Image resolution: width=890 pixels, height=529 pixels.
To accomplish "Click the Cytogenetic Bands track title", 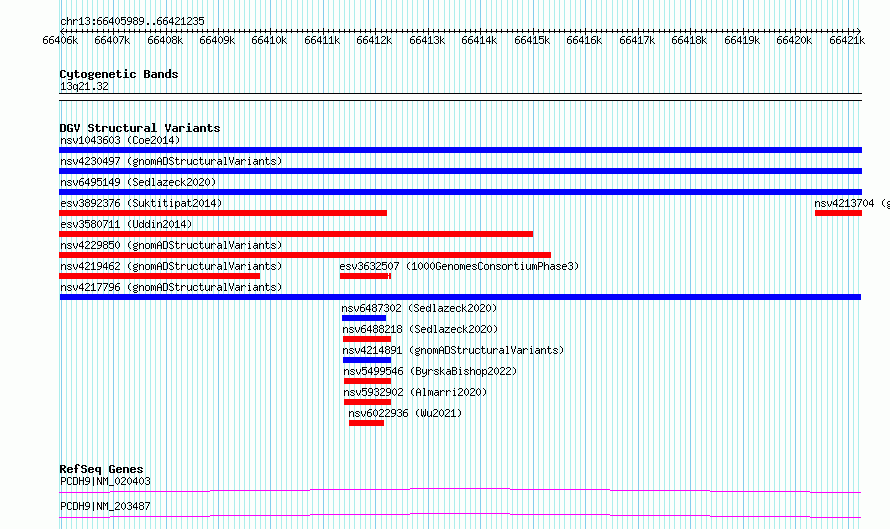I will click(x=119, y=74).
